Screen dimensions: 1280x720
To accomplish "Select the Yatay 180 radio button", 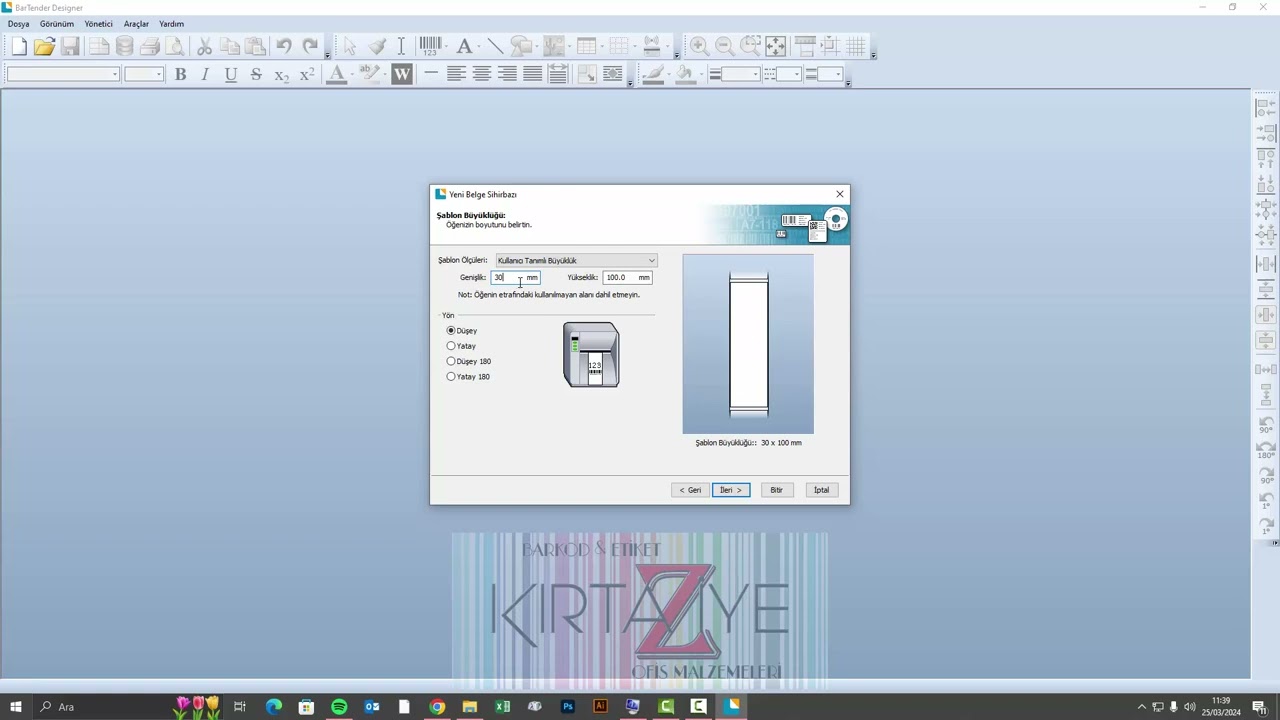I will coord(451,377).
